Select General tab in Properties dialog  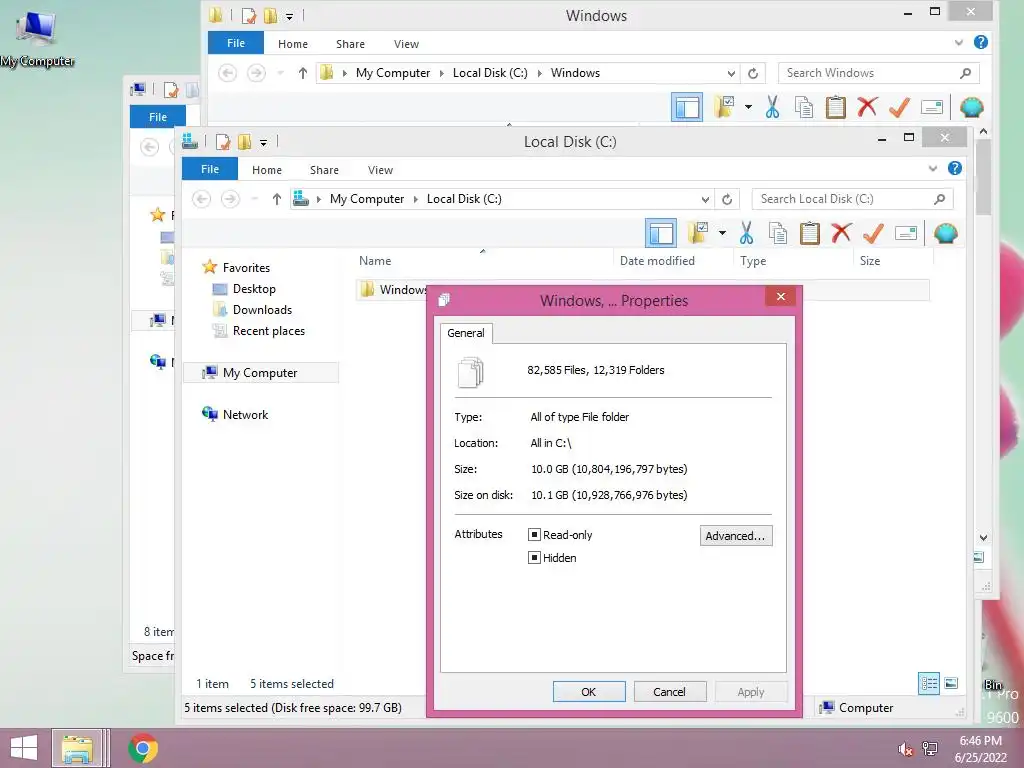(x=466, y=333)
